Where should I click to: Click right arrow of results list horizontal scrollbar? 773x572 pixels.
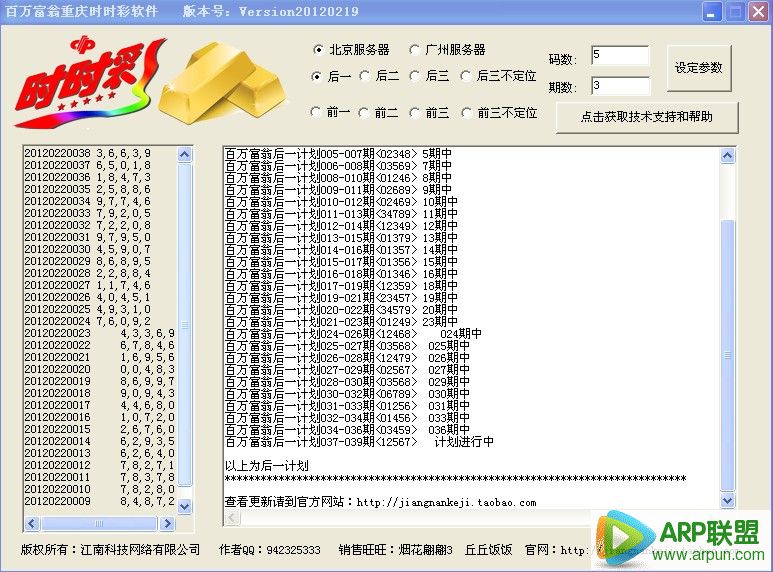tap(167, 523)
